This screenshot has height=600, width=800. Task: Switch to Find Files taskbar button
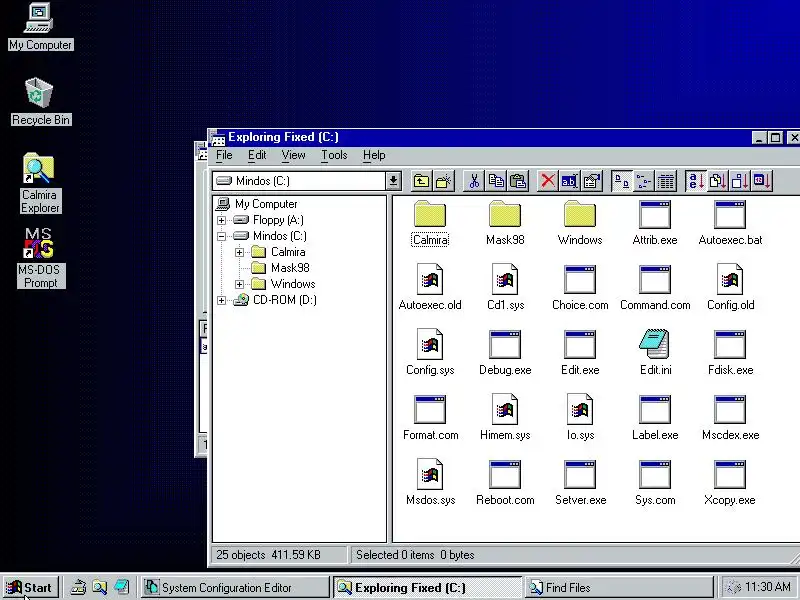point(618,588)
